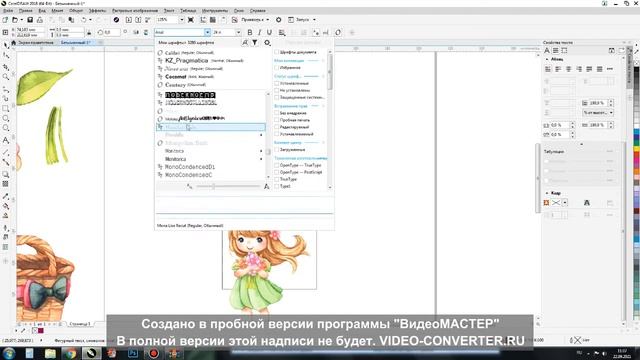Select the Freehand drawing tool
This screenshot has height=360, width=640.
[6, 88]
